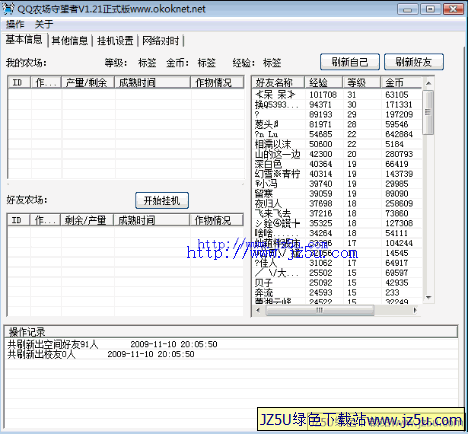Open the 关于 menu
This screenshot has width=468, height=434.
tap(44, 24)
